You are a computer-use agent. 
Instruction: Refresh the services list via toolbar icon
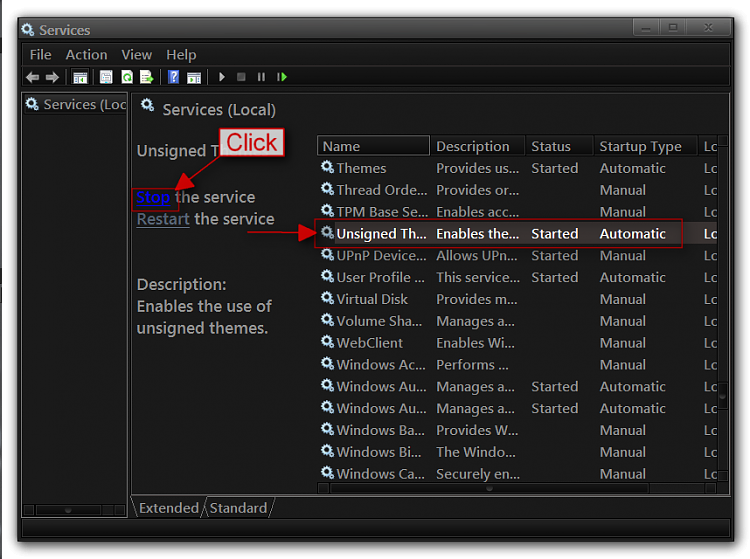tap(127, 77)
